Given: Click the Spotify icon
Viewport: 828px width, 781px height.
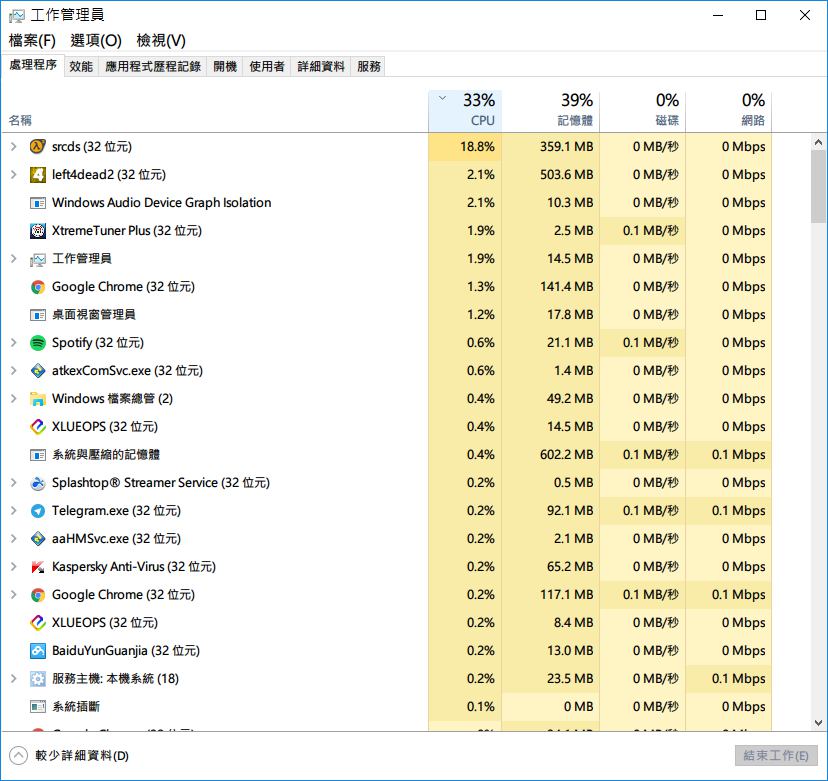Looking at the screenshot, I should coord(37,343).
